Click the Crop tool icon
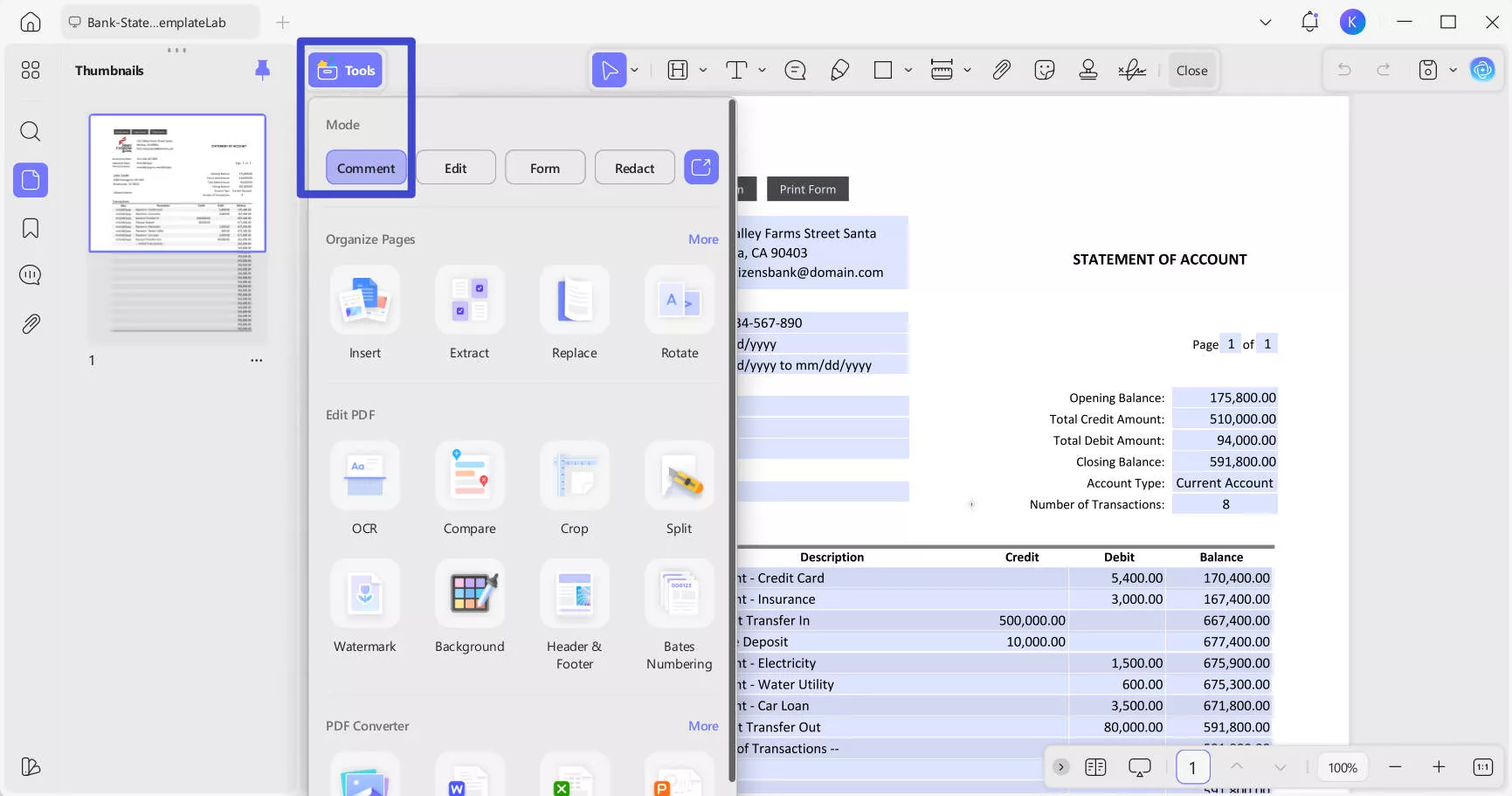Viewport: 1512px width, 796px height. [574, 476]
